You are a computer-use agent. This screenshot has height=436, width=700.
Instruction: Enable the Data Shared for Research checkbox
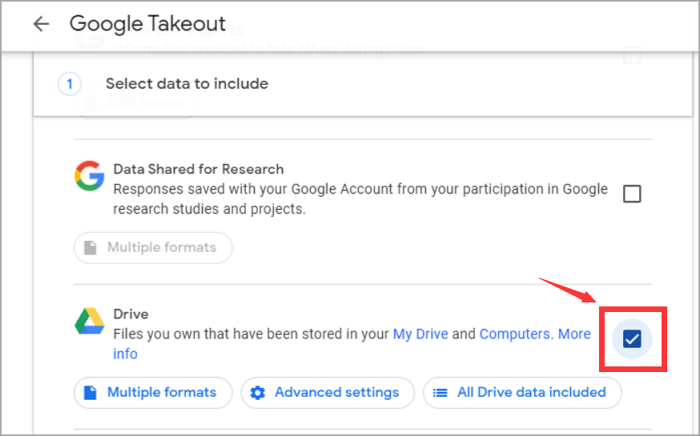631,194
